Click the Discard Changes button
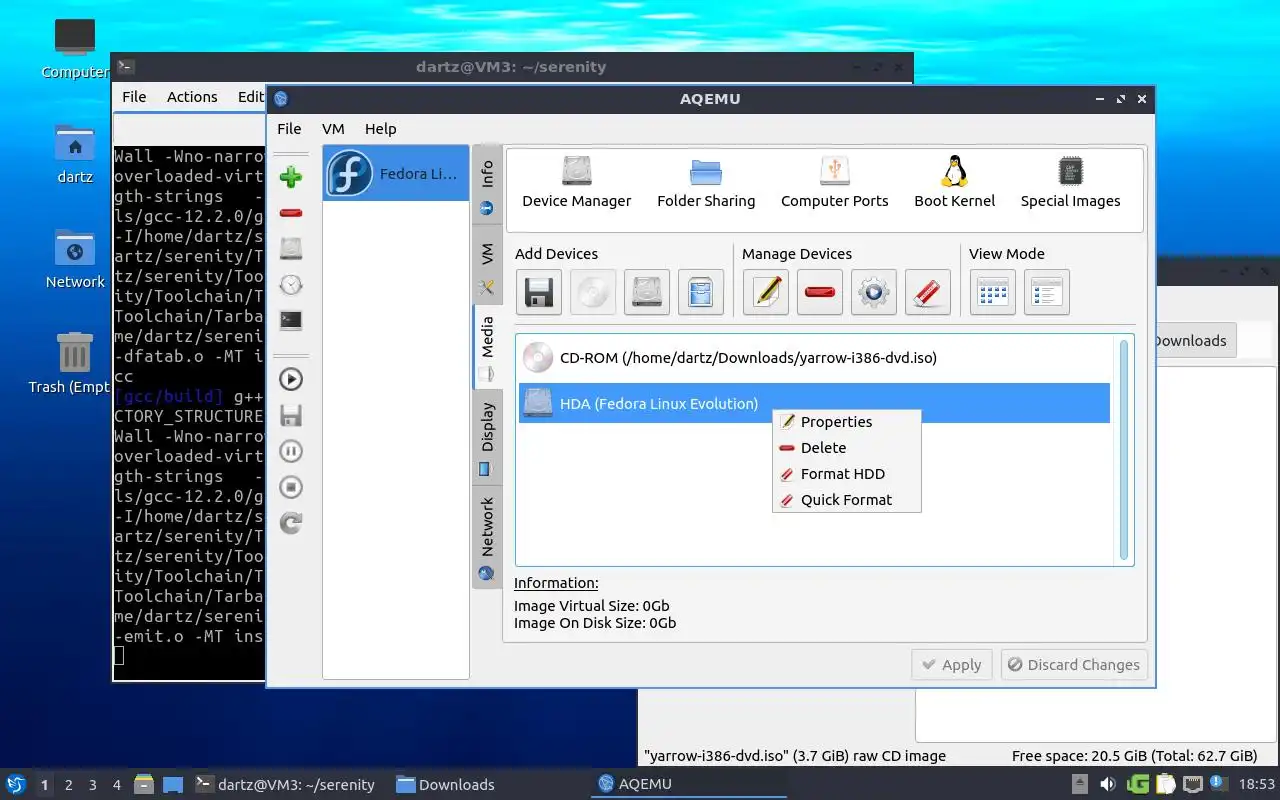This screenshot has height=800, width=1280. point(1074,665)
